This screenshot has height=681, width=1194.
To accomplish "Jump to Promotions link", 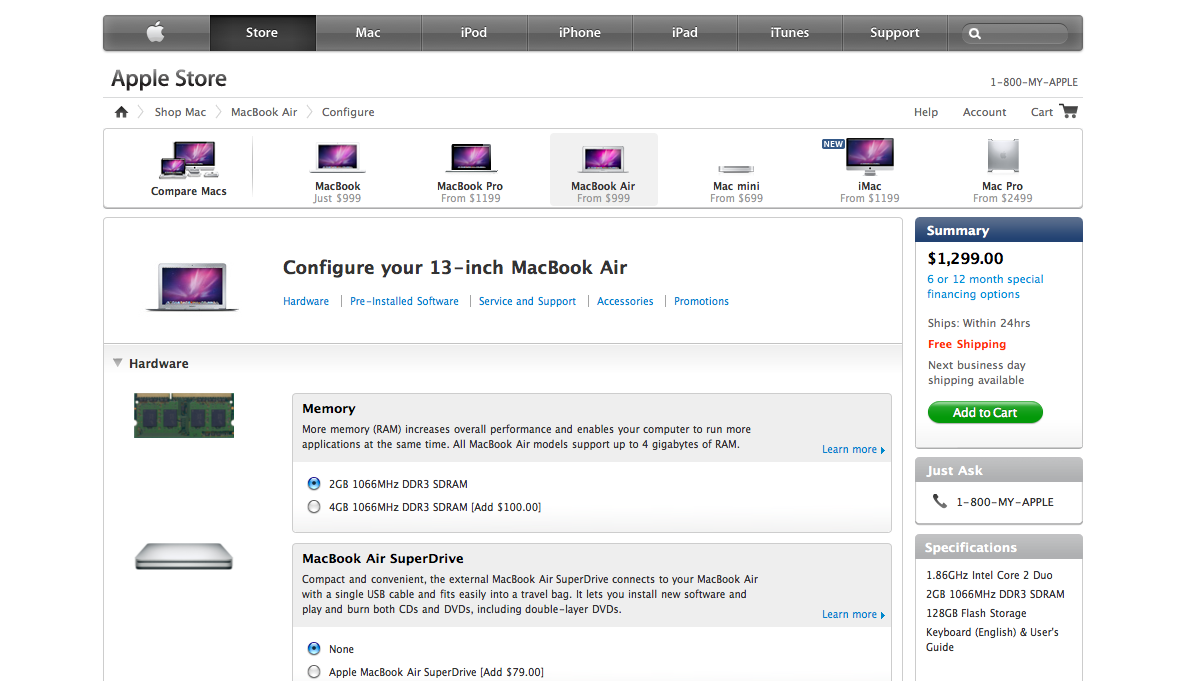I will 701,302.
